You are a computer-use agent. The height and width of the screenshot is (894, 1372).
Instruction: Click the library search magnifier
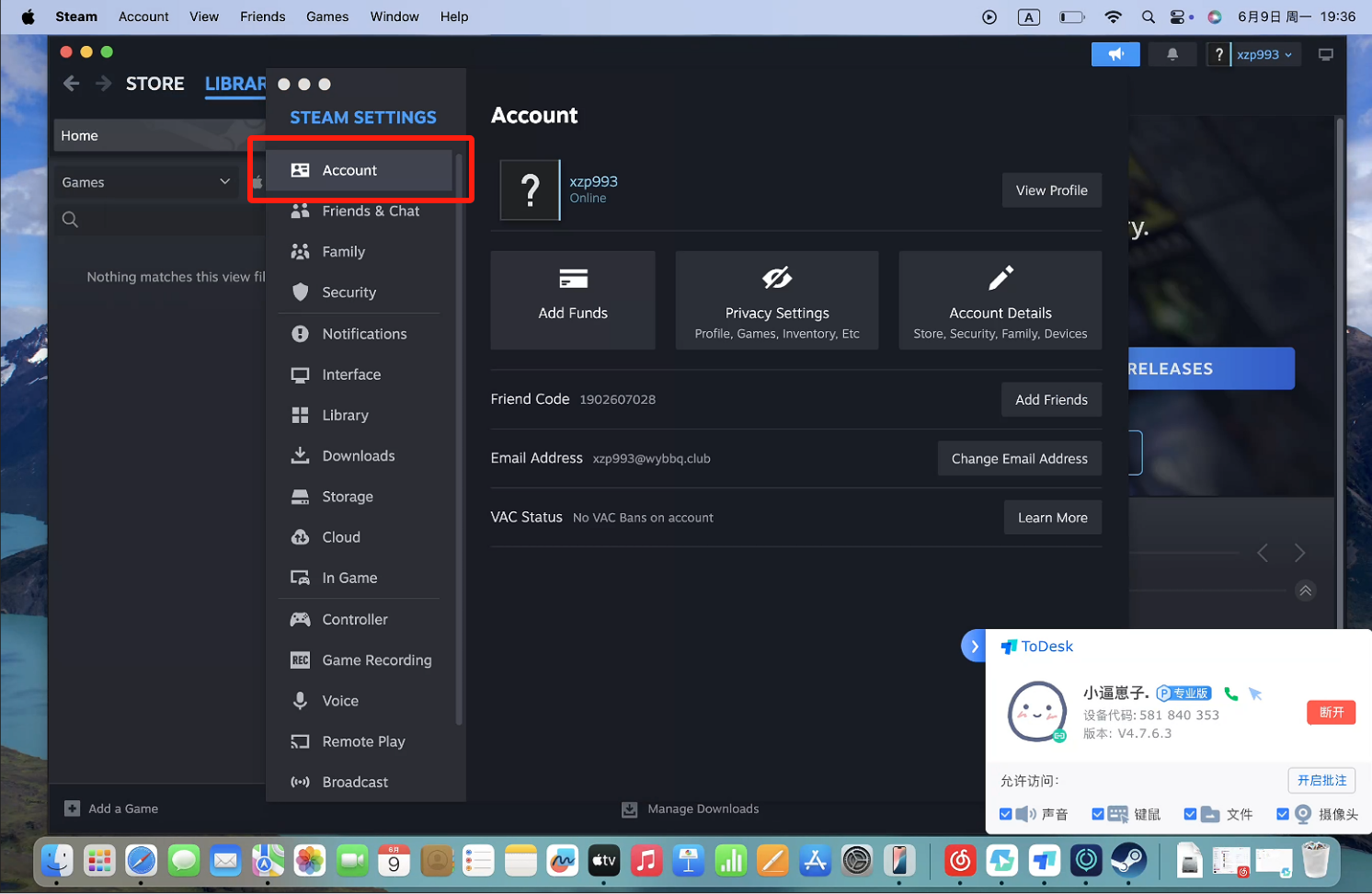(70, 219)
